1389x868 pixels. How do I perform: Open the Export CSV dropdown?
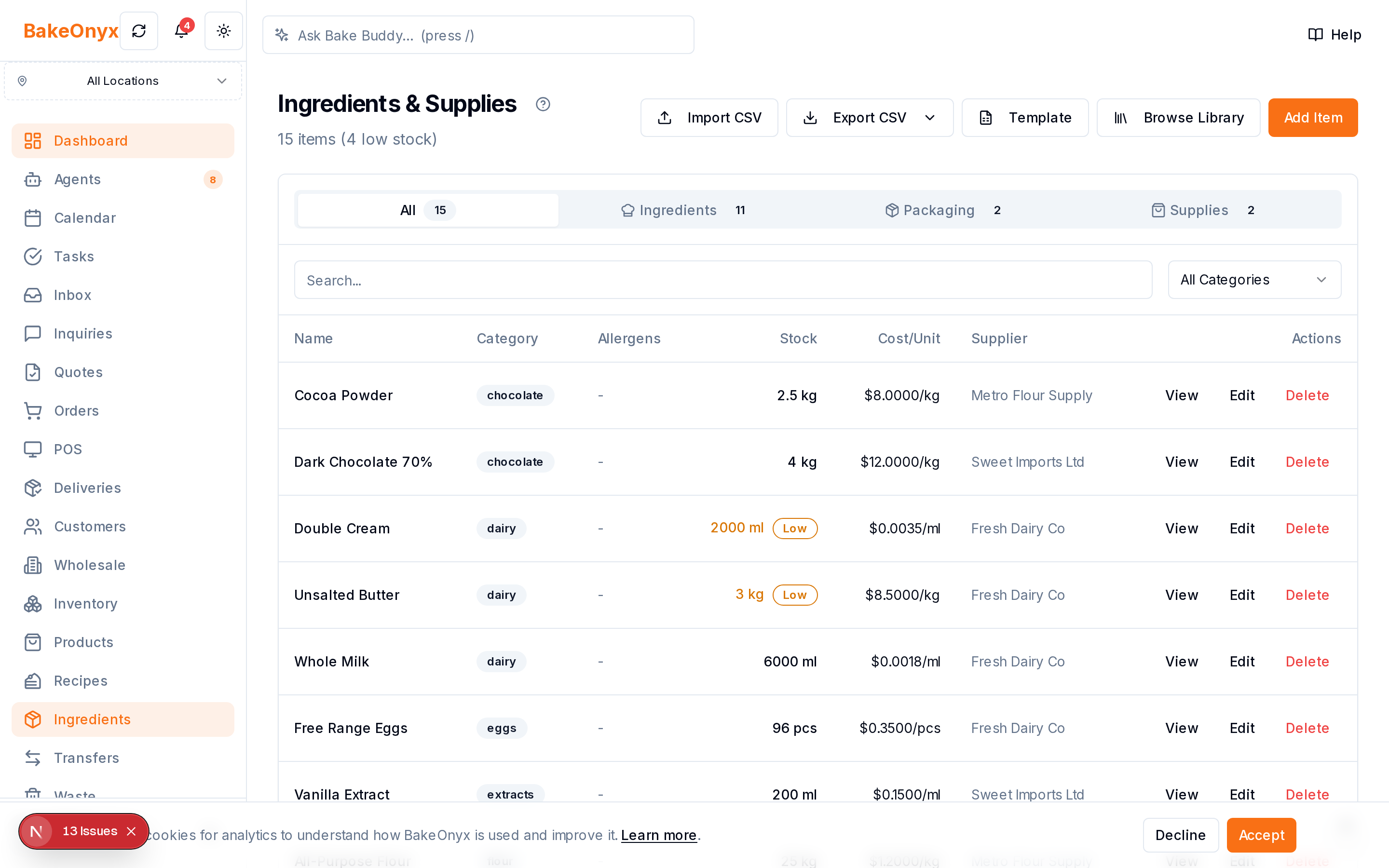(870, 118)
